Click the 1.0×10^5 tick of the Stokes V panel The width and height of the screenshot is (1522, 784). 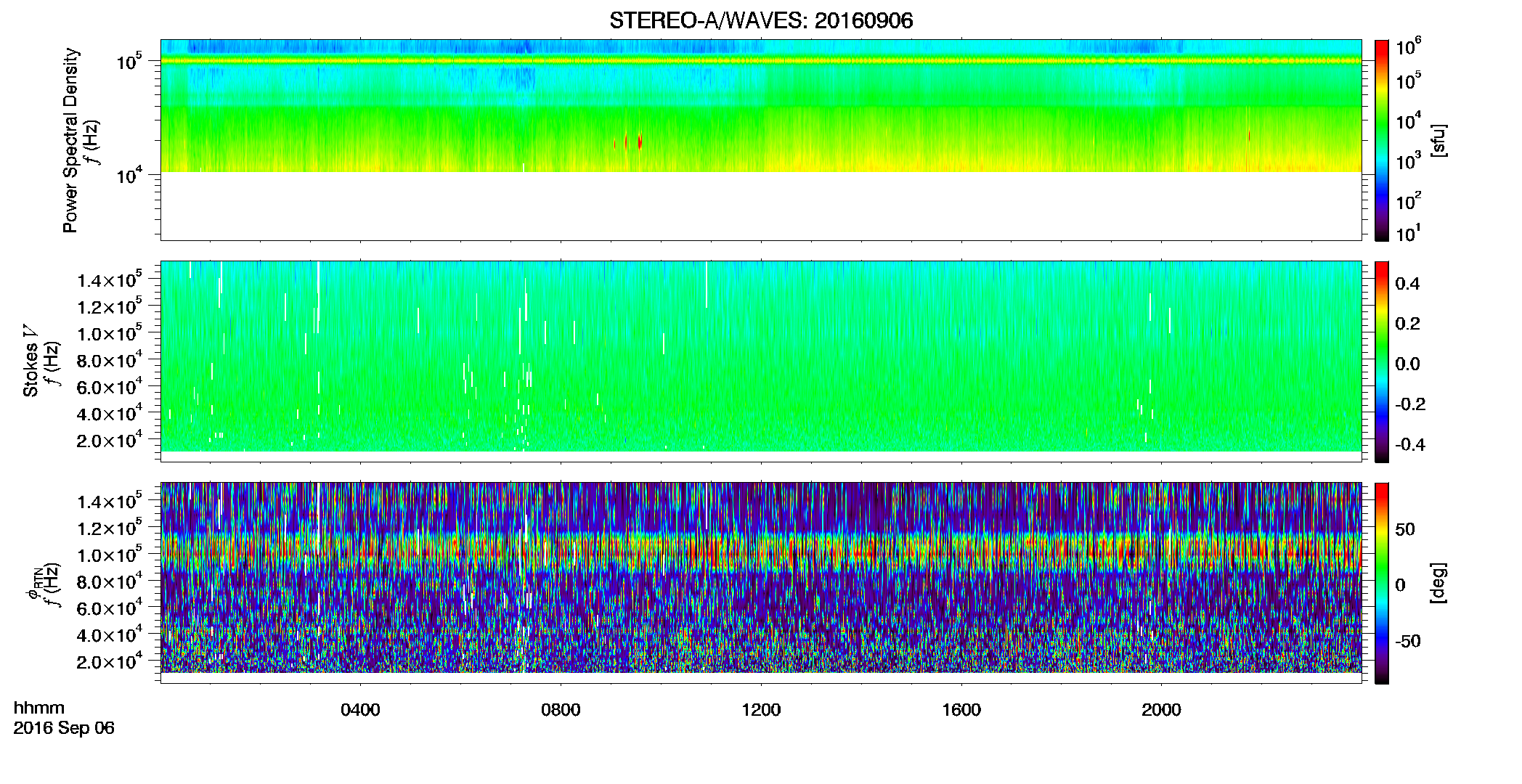[110, 333]
